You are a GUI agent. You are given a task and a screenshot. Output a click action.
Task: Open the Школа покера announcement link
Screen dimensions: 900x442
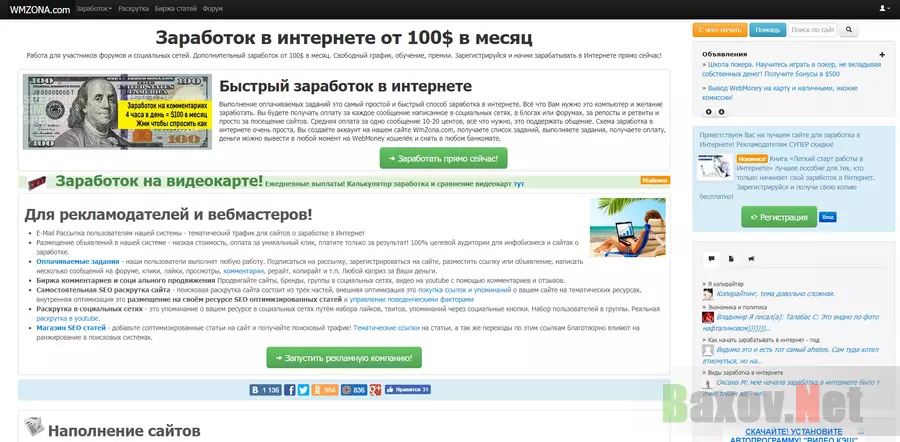(x=792, y=69)
